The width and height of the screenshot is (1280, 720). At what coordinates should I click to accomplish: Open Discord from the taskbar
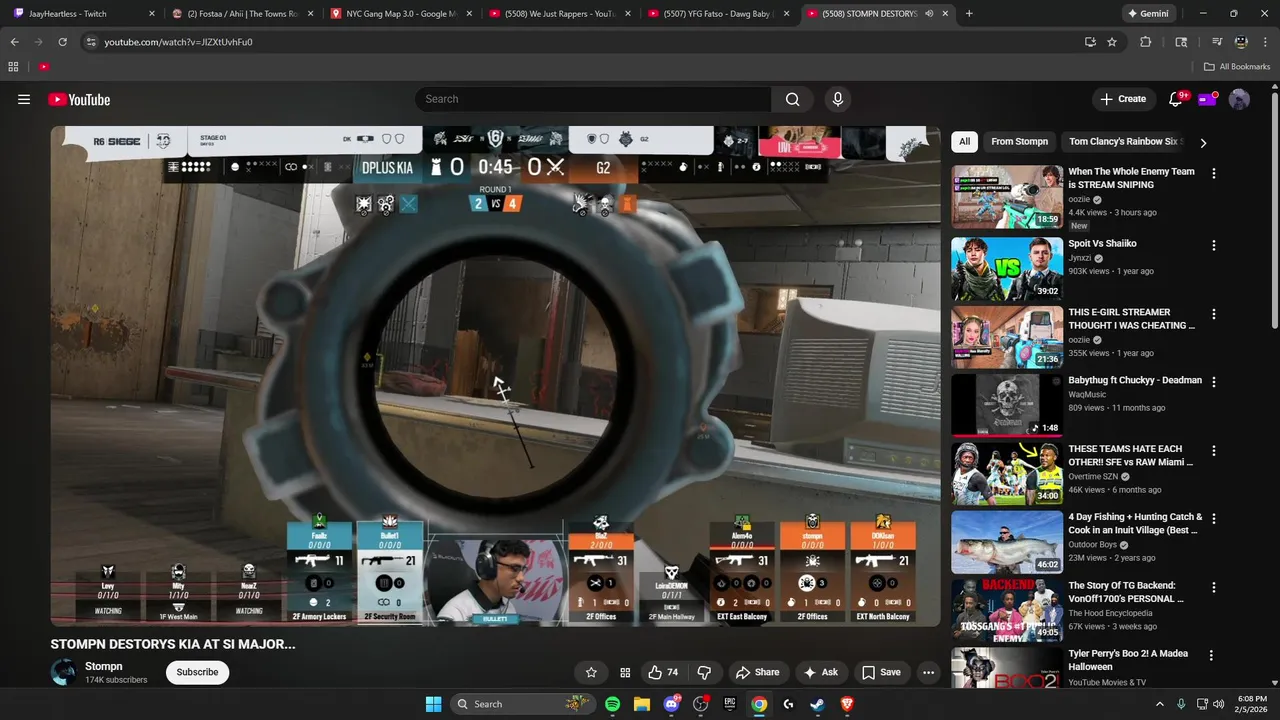tap(671, 704)
